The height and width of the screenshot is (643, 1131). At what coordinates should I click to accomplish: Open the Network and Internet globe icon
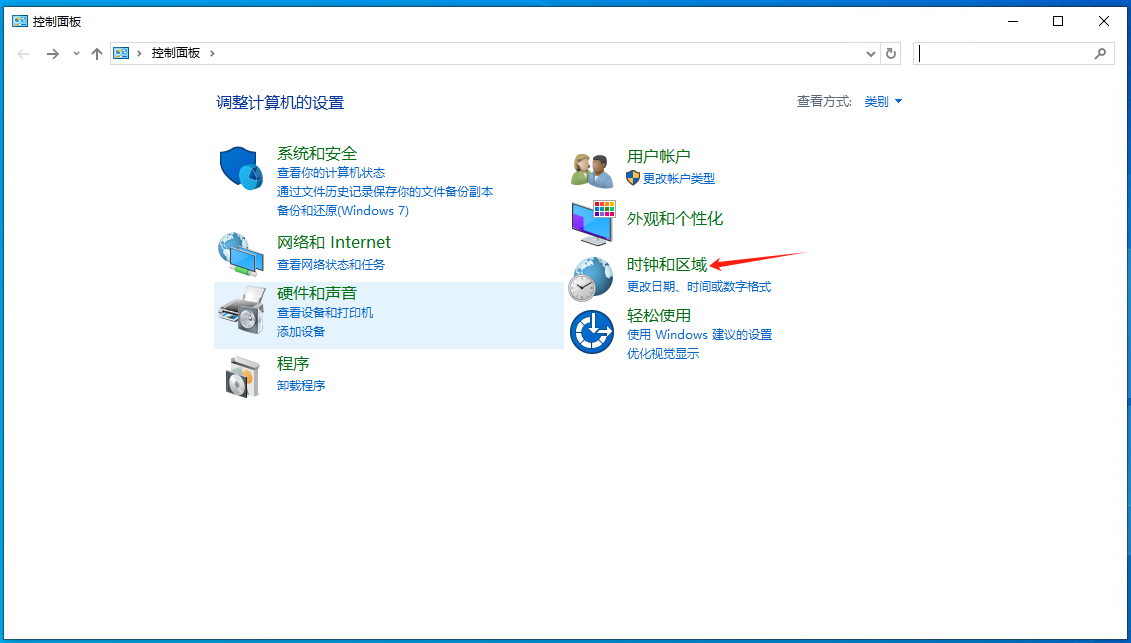tap(241, 254)
